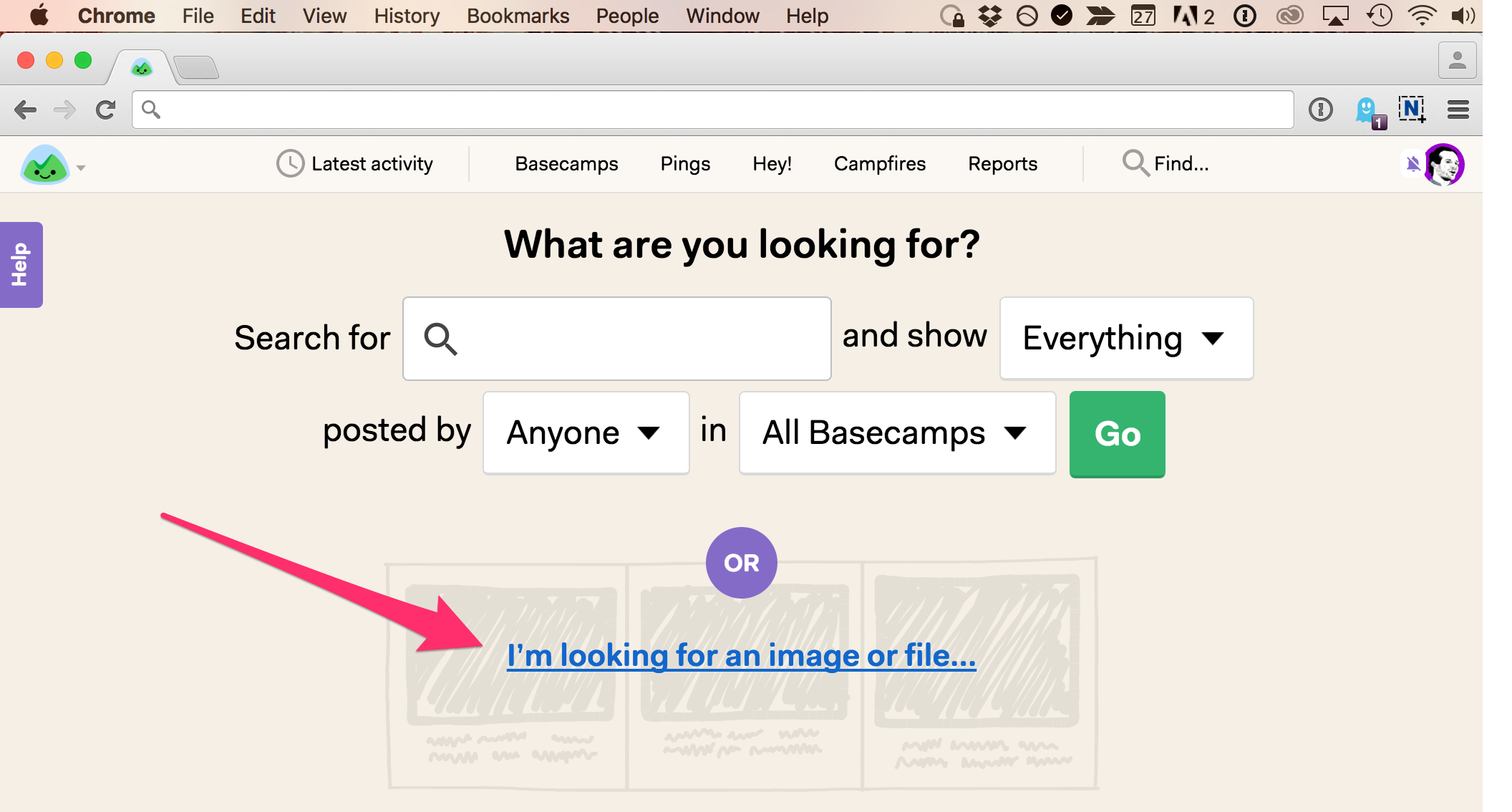Click the volume speaker menu bar icon
This screenshot has height=812, width=1512.
1462,15
